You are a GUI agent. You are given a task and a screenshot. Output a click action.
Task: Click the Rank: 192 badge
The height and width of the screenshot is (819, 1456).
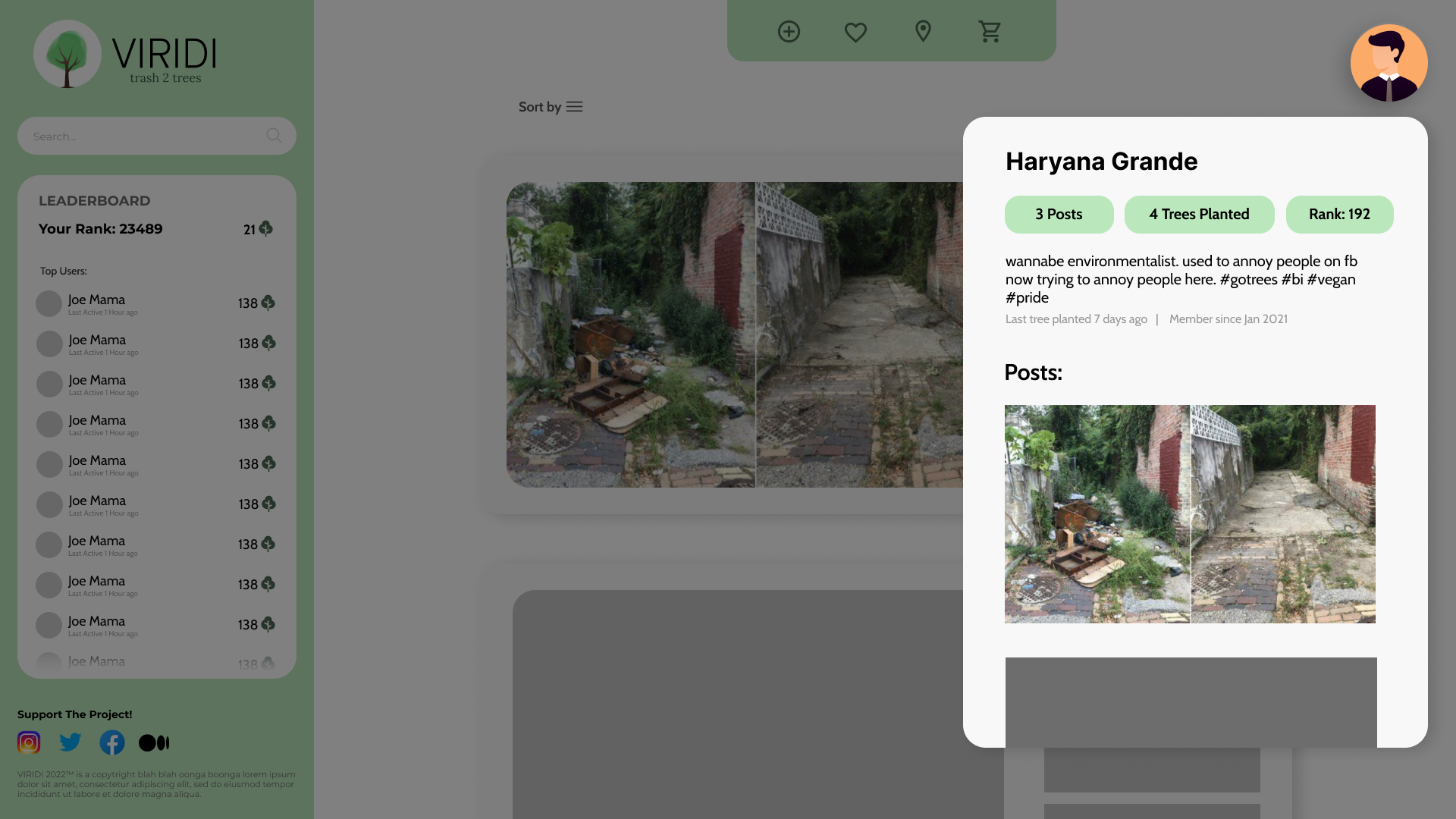(x=1339, y=215)
